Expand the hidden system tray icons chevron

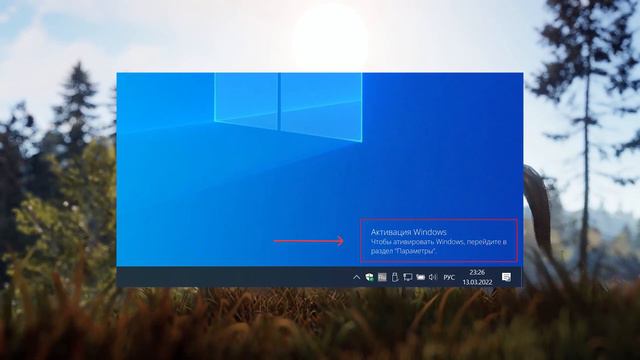tap(356, 277)
